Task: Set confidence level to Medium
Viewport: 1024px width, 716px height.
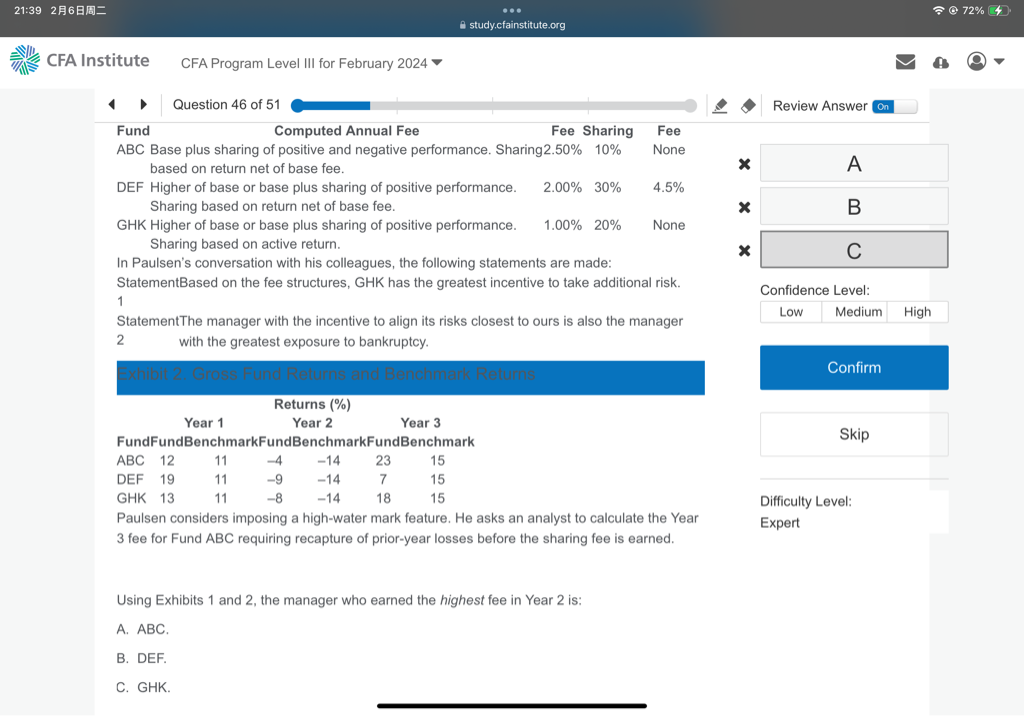Action: (857, 312)
